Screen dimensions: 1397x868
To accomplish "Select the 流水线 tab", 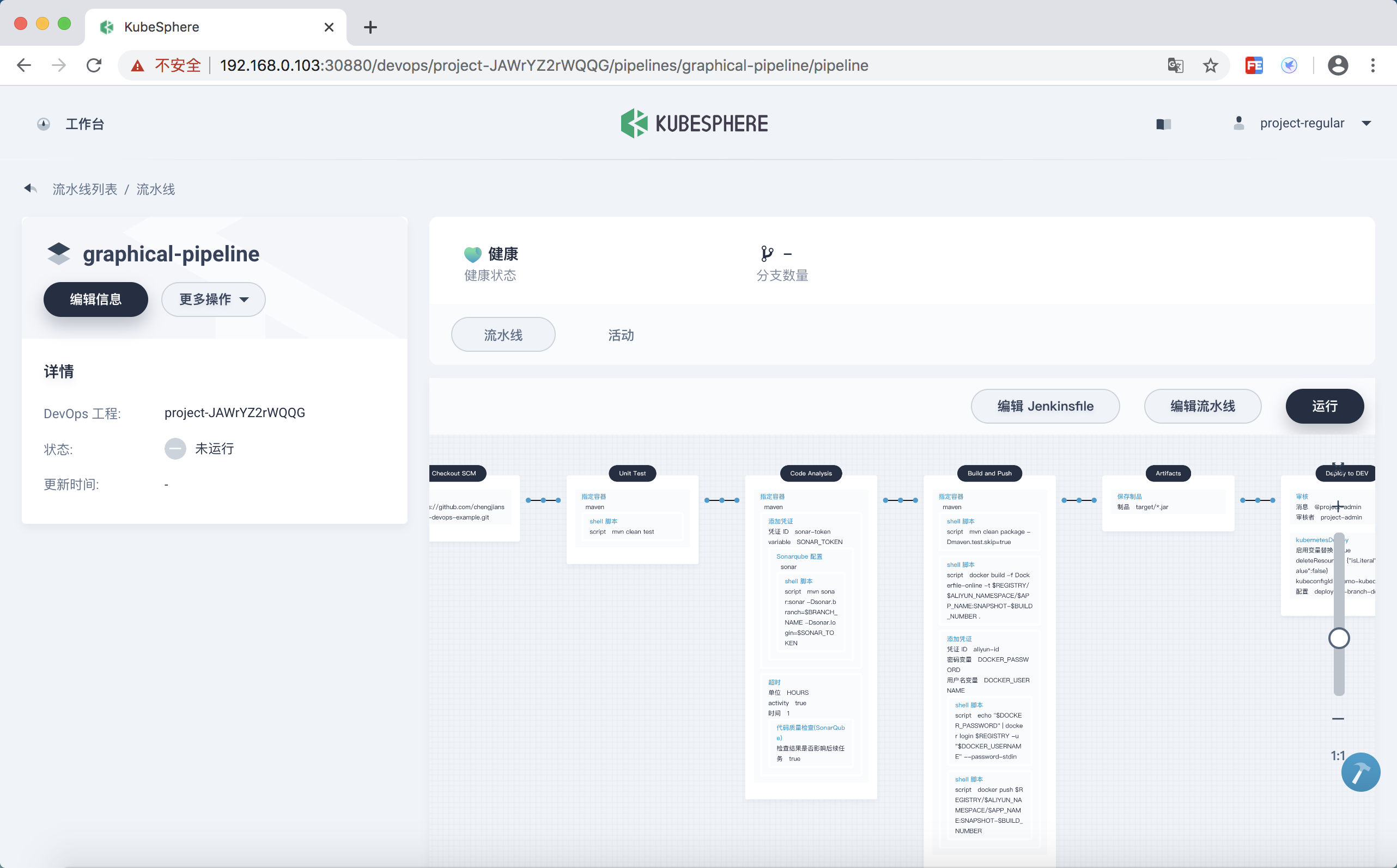I will (x=502, y=335).
